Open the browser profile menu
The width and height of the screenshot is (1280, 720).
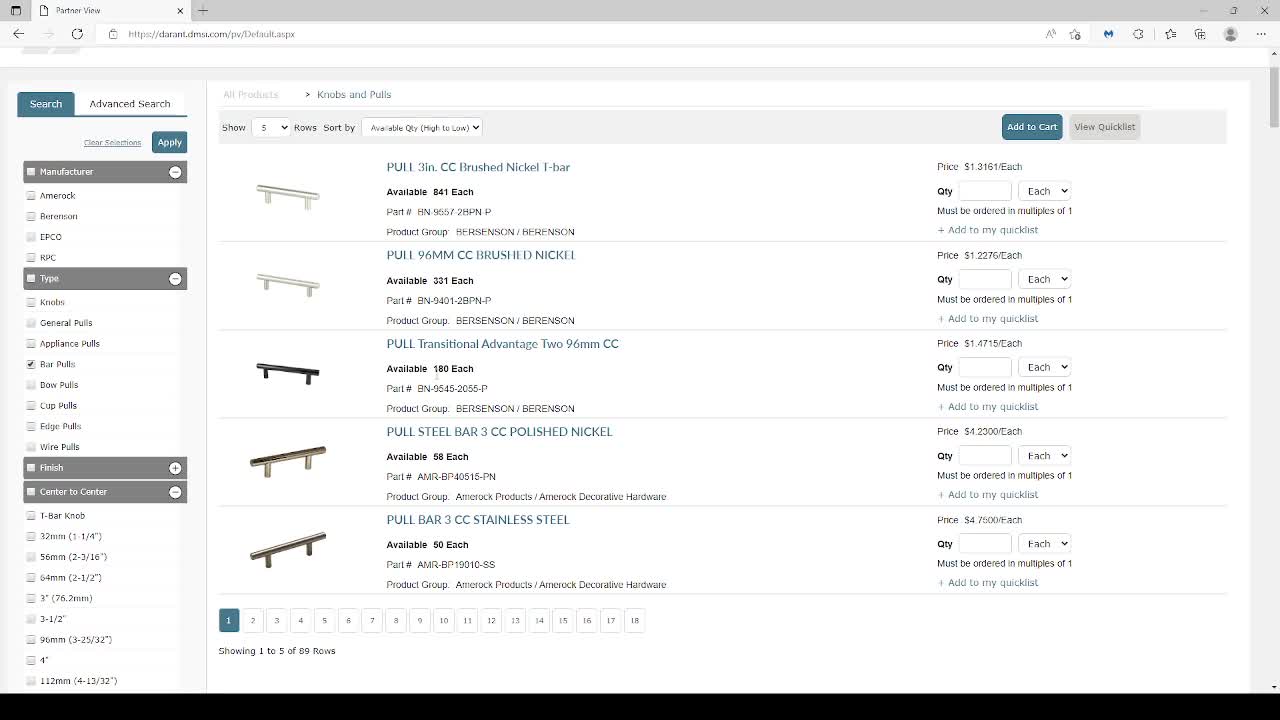(1231, 34)
